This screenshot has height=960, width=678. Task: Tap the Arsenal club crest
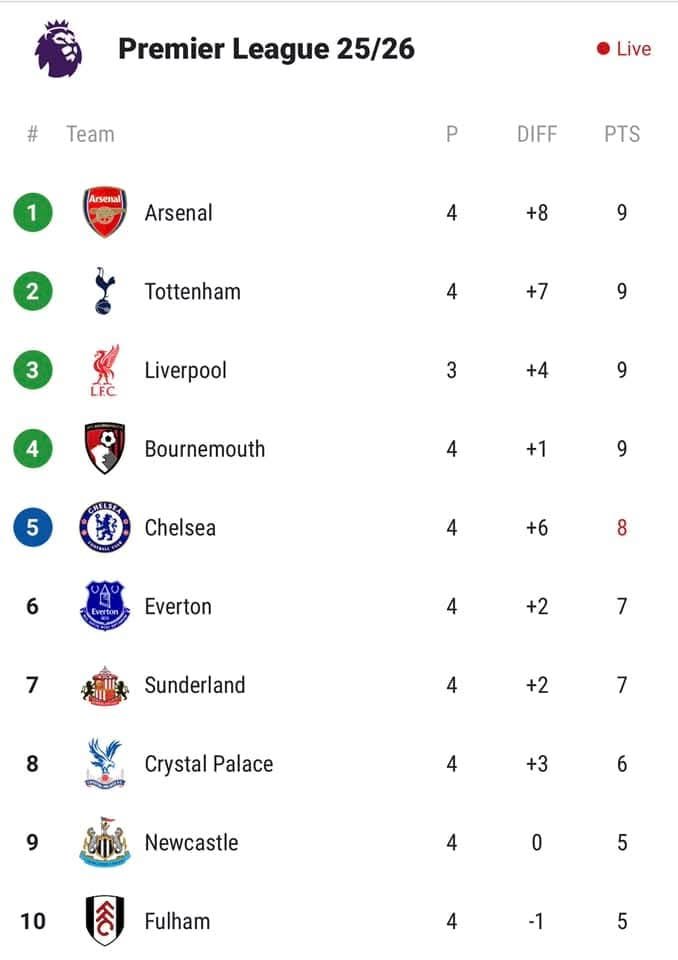[104, 212]
